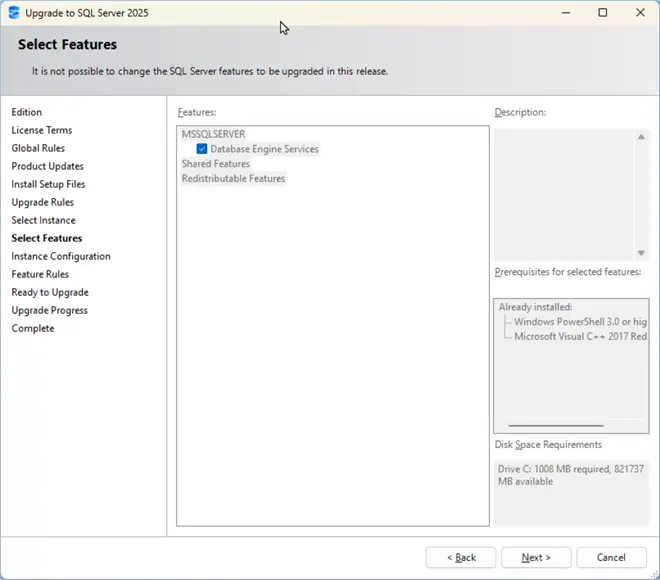Click the Next button
The height and width of the screenshot is (580, 660).
(536, 557)
